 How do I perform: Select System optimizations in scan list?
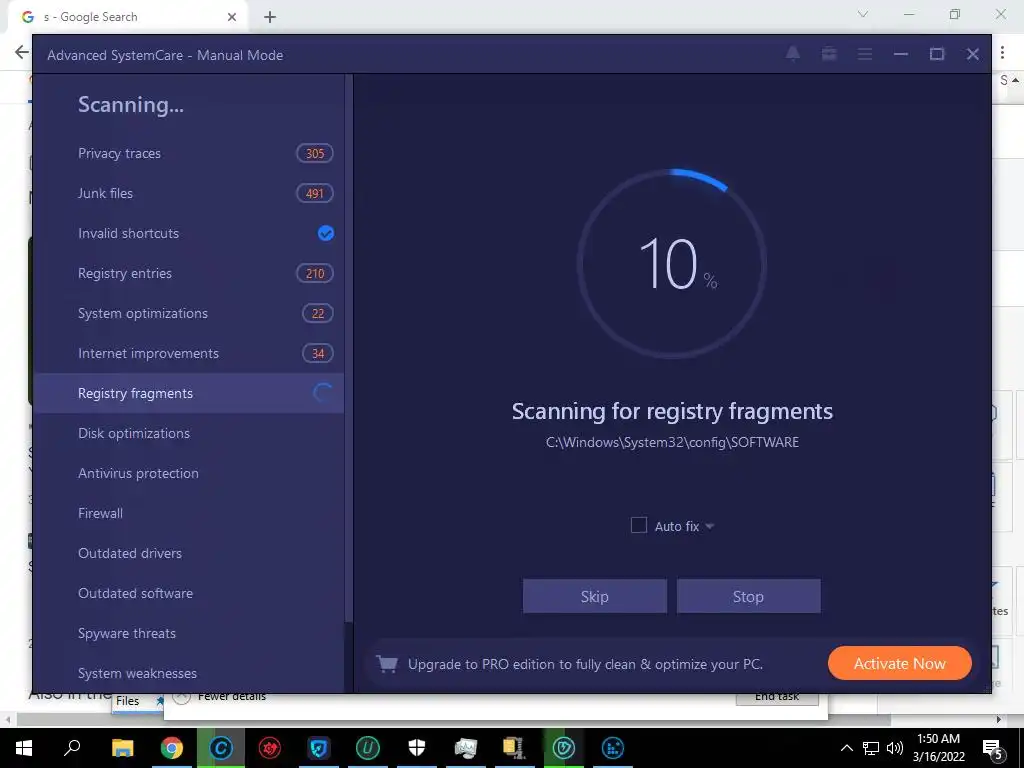[188, 313]
